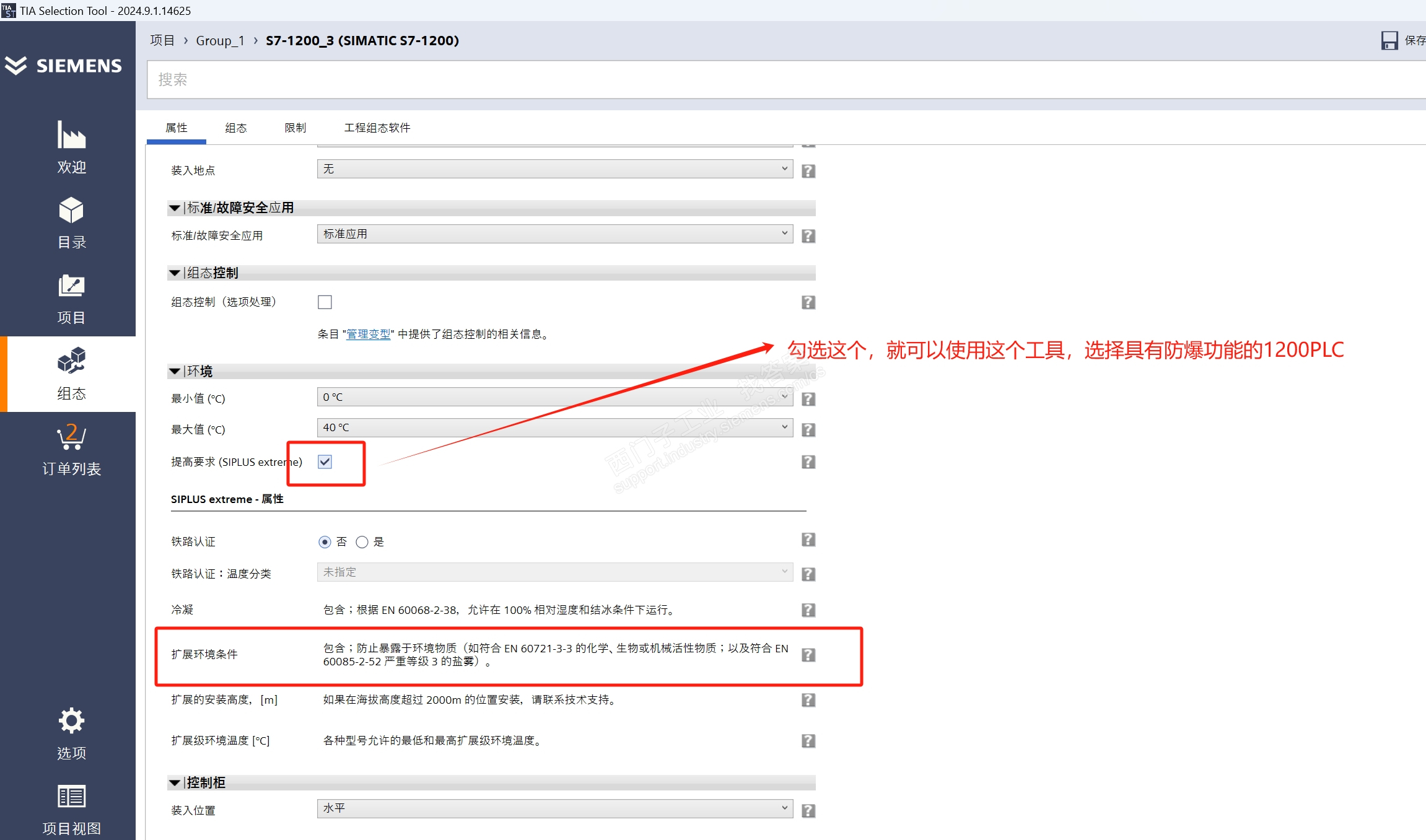Viewport: 1426px width, 840px height.
Task: Open 选项 gear settings icon
Action: coord(71,720)
